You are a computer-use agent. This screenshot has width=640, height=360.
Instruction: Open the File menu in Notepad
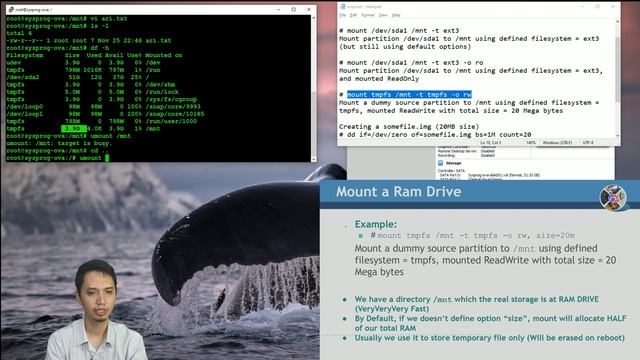coord(342,15)
